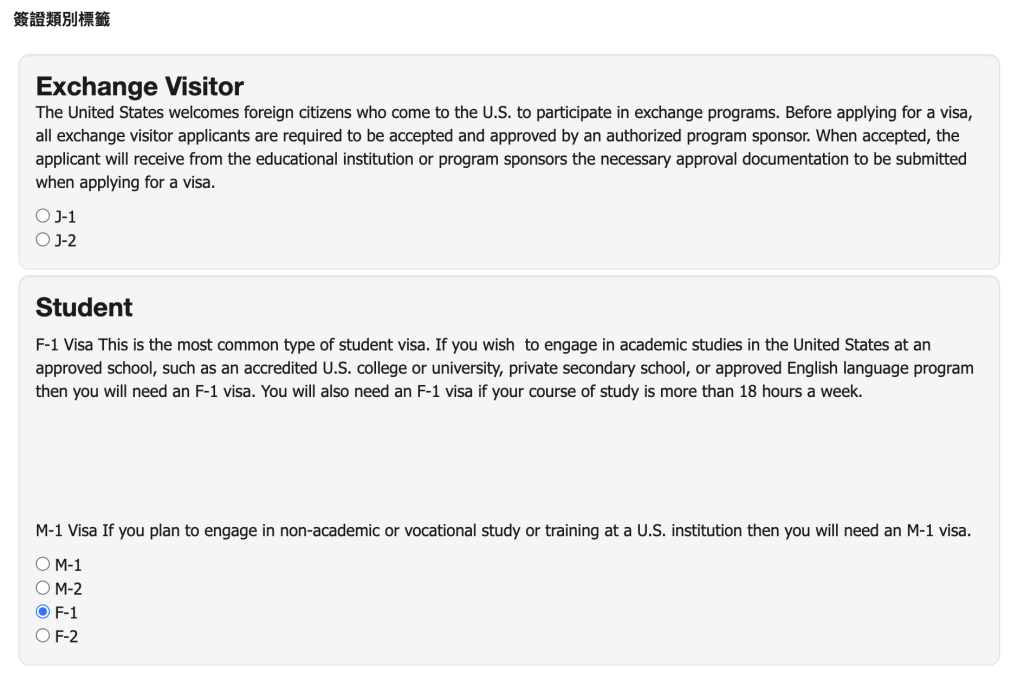1024x677 pixels.
Task: Click the F-1 Visa description paragraph
Action: tap(500, 368)
